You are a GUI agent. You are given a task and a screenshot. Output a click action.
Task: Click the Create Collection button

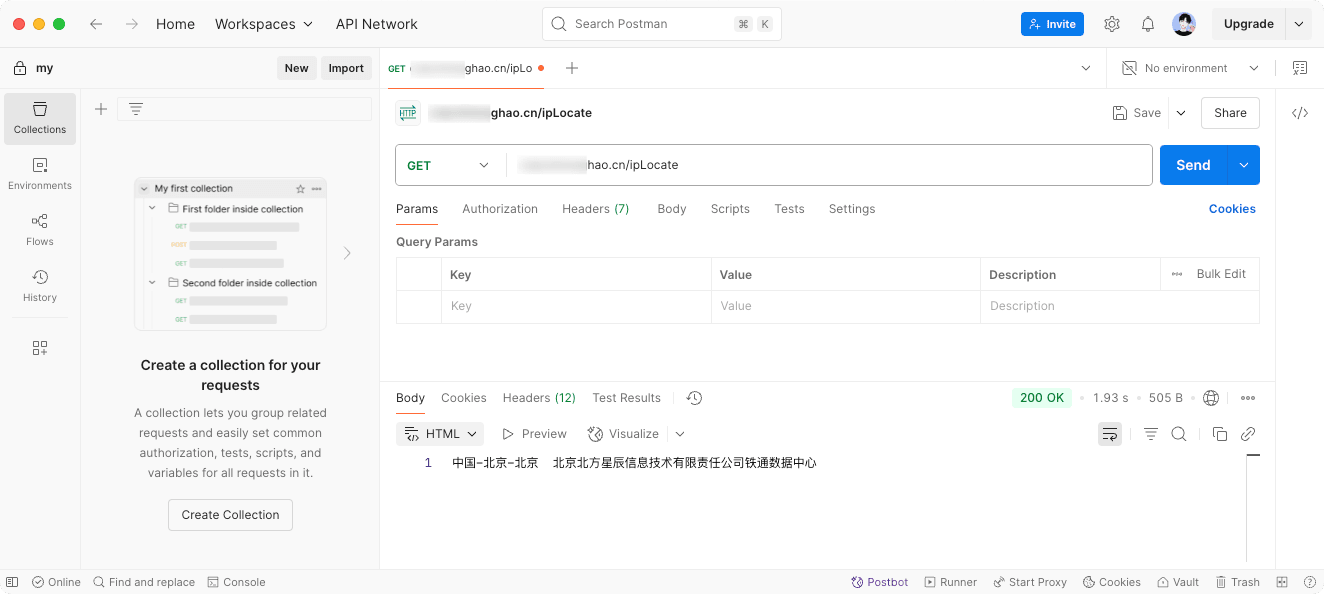pos(230,515)
